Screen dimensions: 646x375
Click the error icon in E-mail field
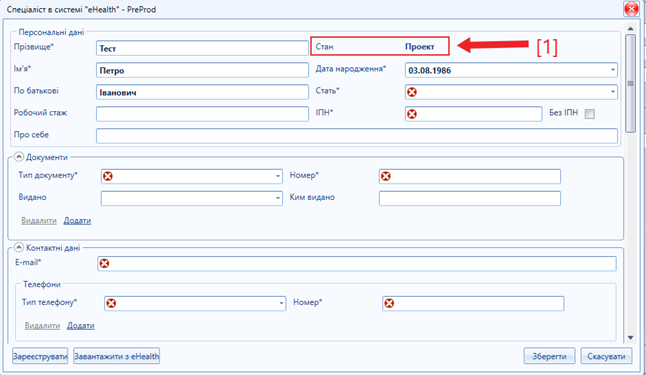[104, 263]
